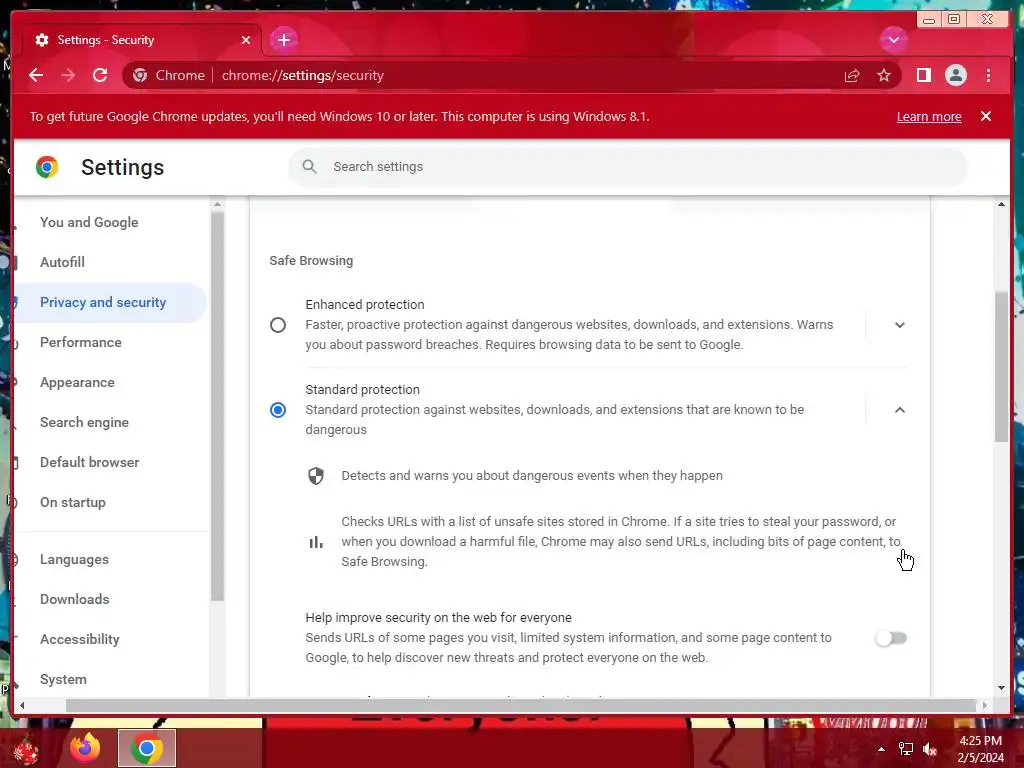Image resolution: width=1024 pixels, height=768 pixels.
Task: Click the horizontal scrollbar right arrow
Action: pyautogui.click(x=985, y=705)
